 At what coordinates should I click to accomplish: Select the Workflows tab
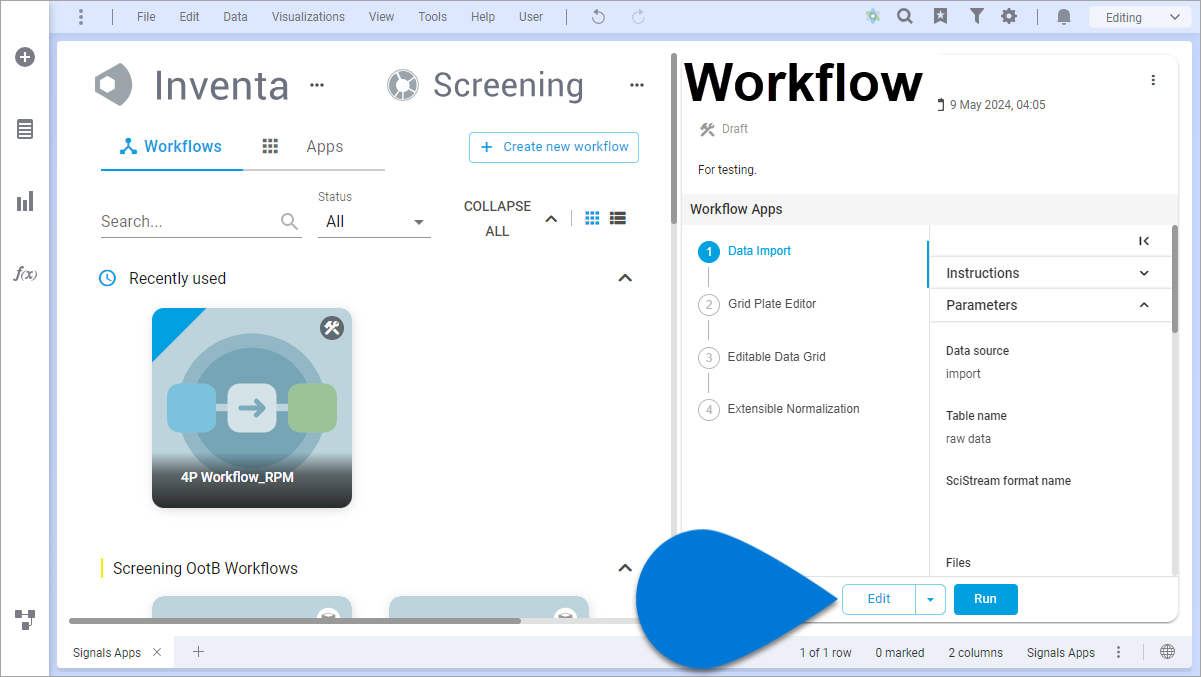point(171,147)
